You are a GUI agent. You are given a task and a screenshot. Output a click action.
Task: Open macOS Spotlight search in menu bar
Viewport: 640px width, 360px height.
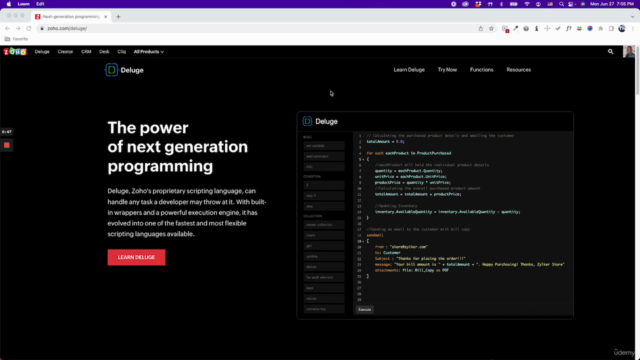coord(561,4)
